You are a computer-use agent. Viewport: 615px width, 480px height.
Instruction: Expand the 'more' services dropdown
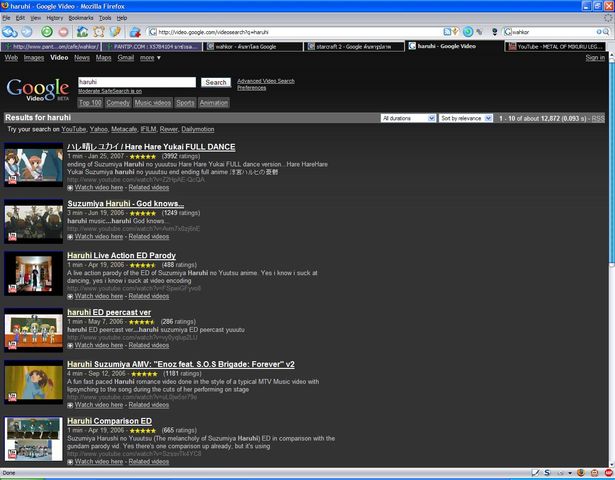(x=150, y=58)
